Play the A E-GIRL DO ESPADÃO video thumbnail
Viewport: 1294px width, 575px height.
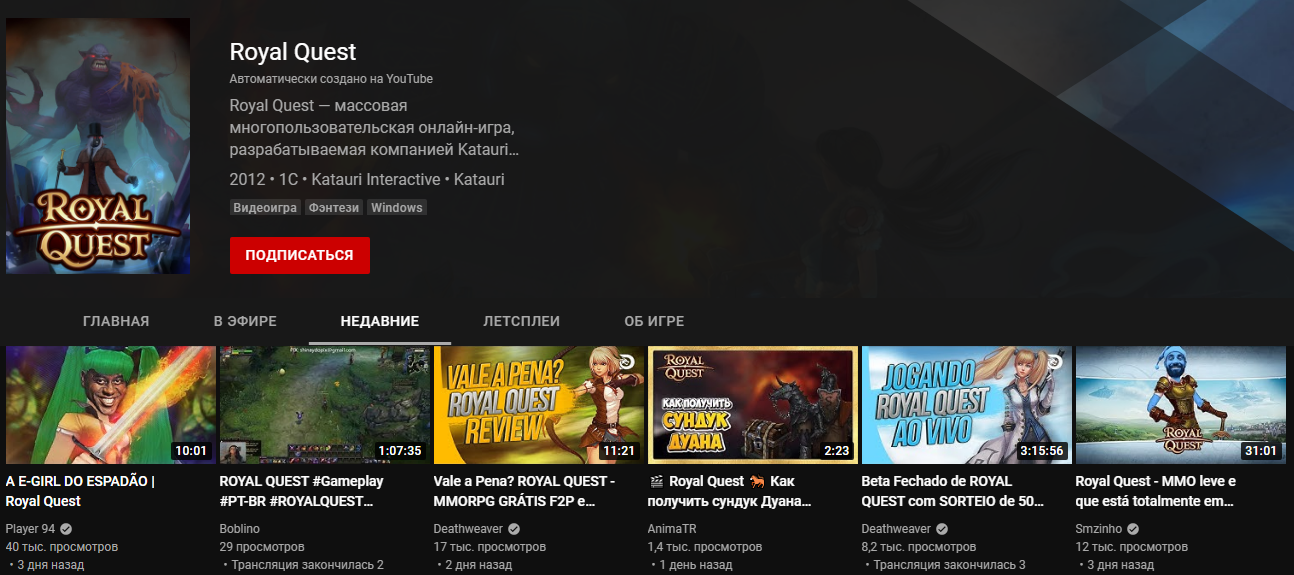click(x=111, y=405)
